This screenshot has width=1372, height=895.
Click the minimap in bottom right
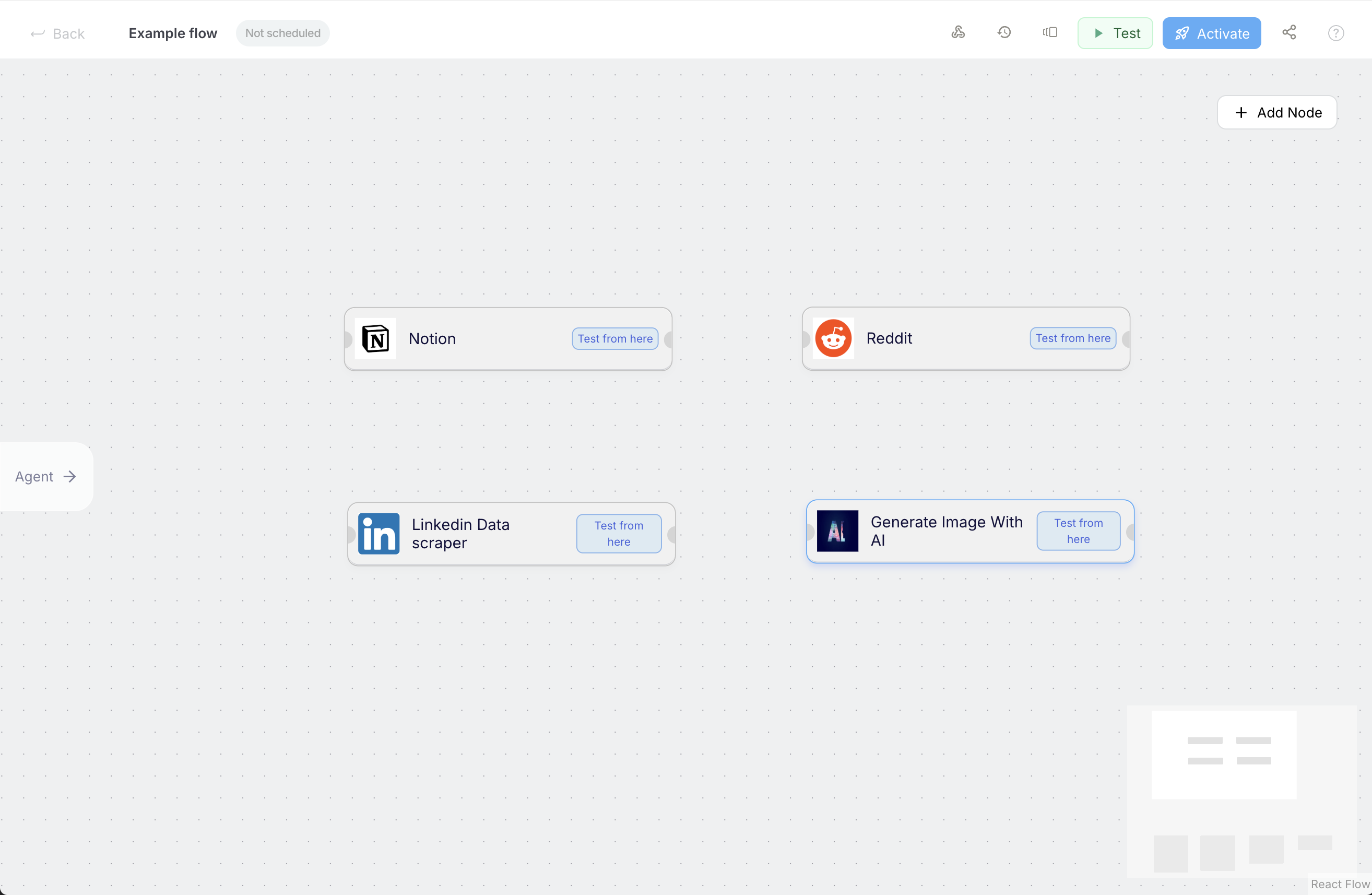(1241, 791)
